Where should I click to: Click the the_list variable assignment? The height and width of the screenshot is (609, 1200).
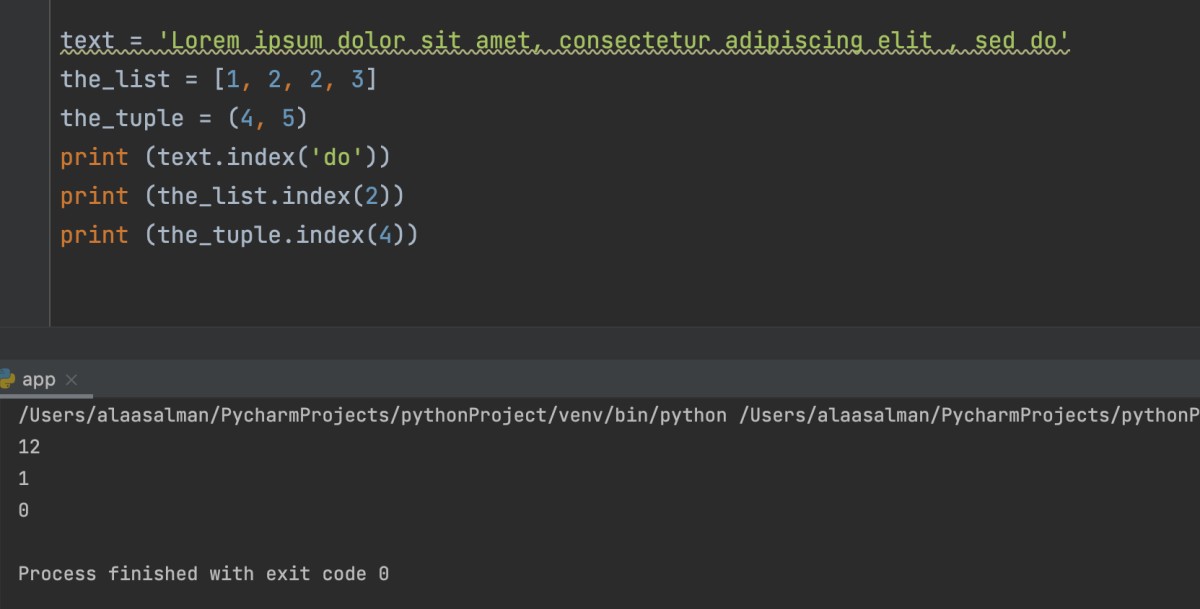[x=115, y=79]
